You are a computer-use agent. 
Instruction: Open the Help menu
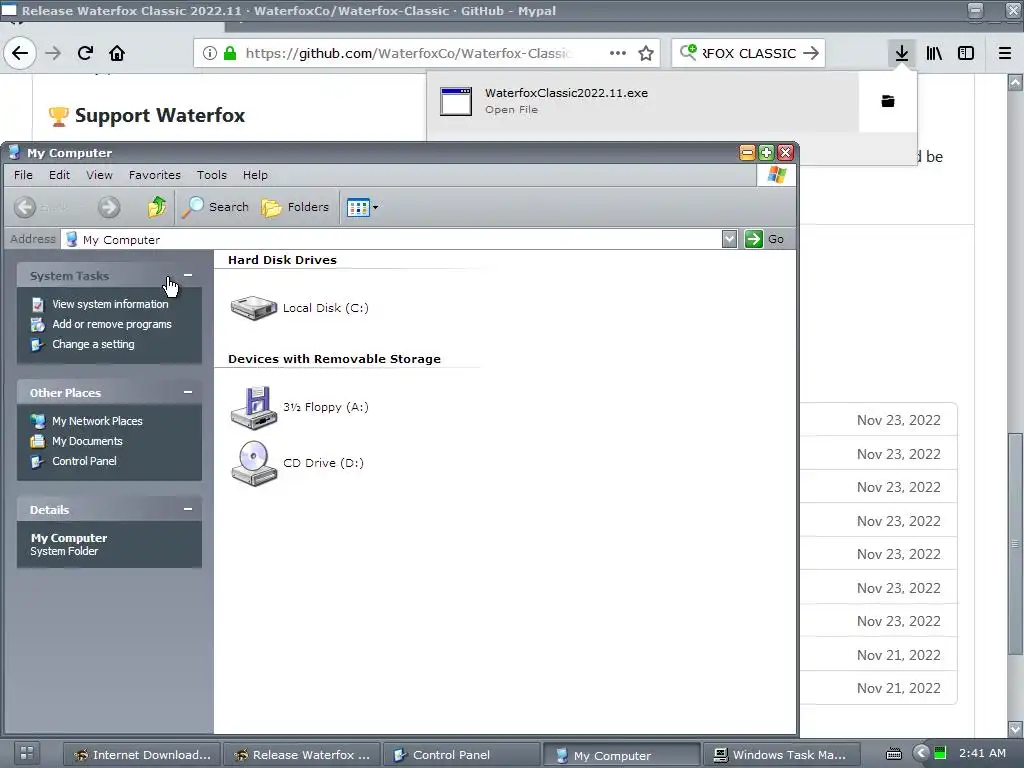pos(255,175)
